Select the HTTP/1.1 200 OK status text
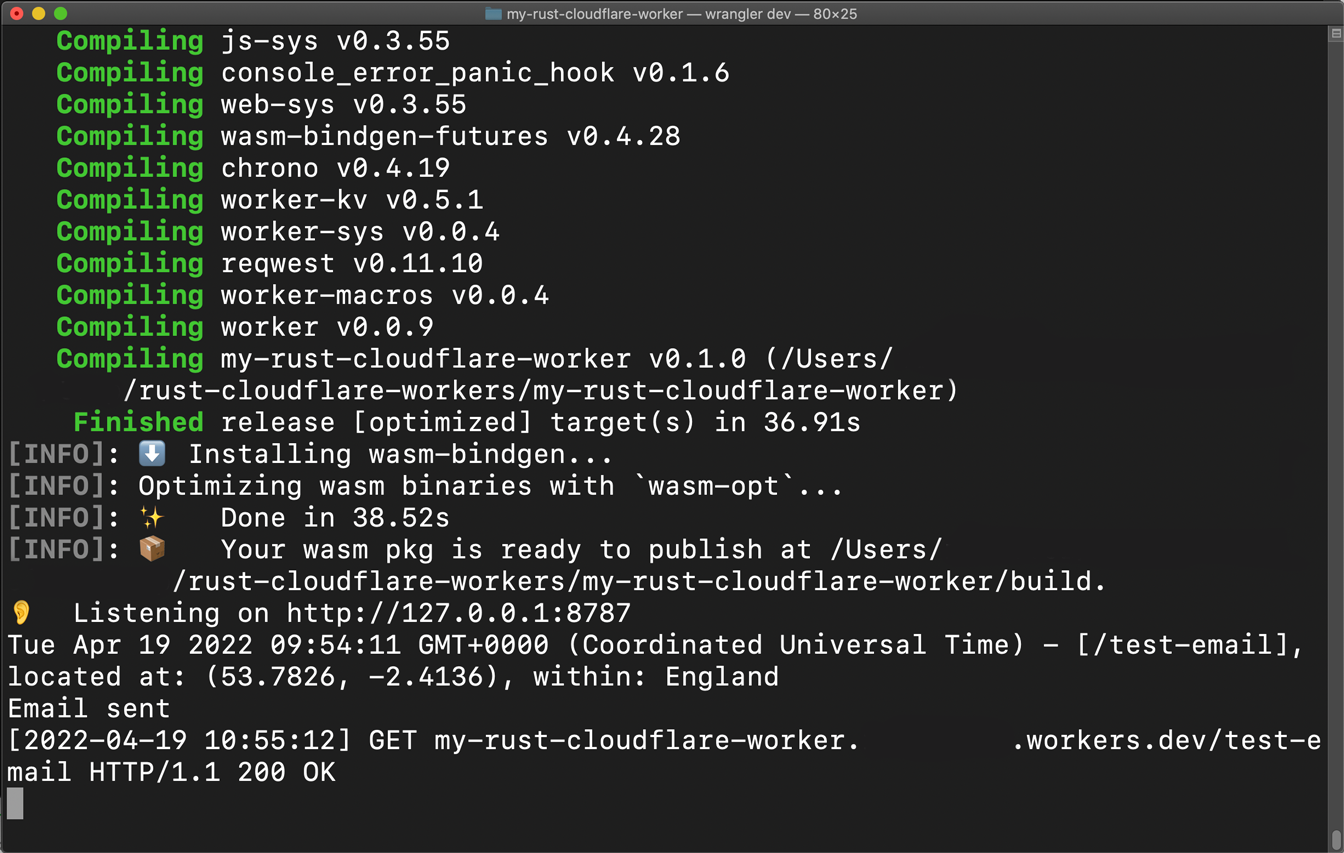 tap(213, 771)
